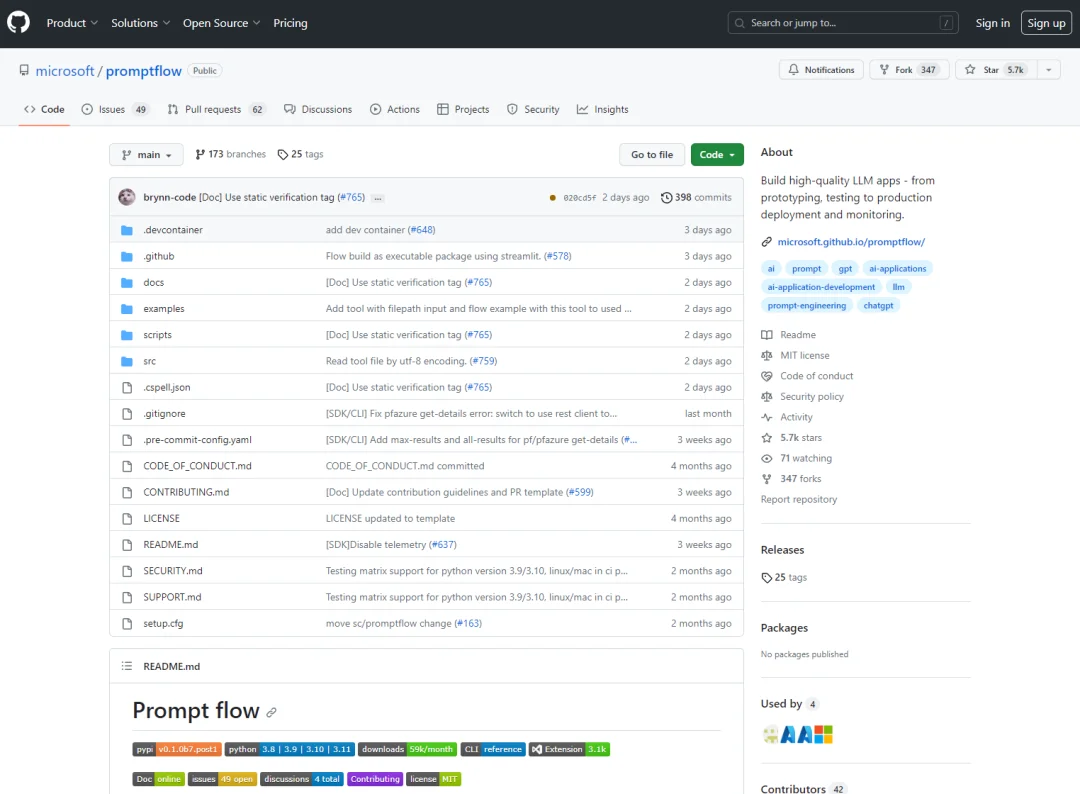
Task: Click the bell icon in Notifications
Action: 793,70
